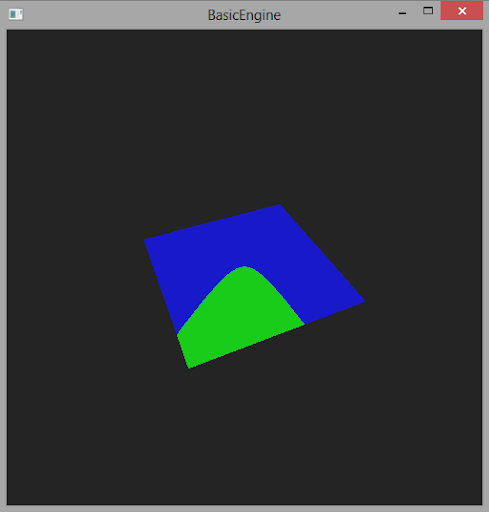The width and height of the screenshot is (489, 512).
Task: Click the BasicEngine title text
Action: click(244, 15)
